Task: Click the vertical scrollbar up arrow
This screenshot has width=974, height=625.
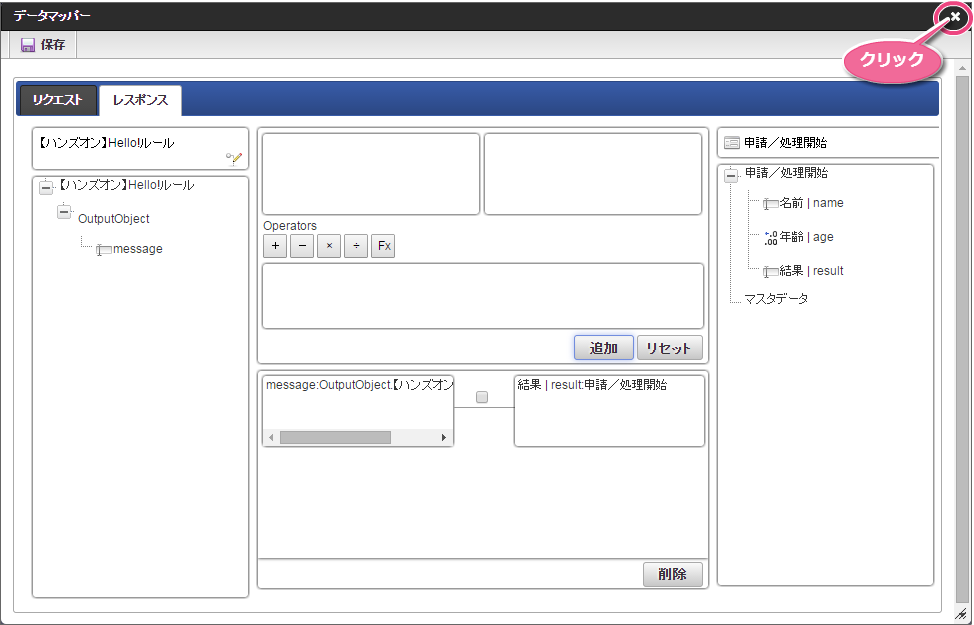Action: (x=962, y=68)
